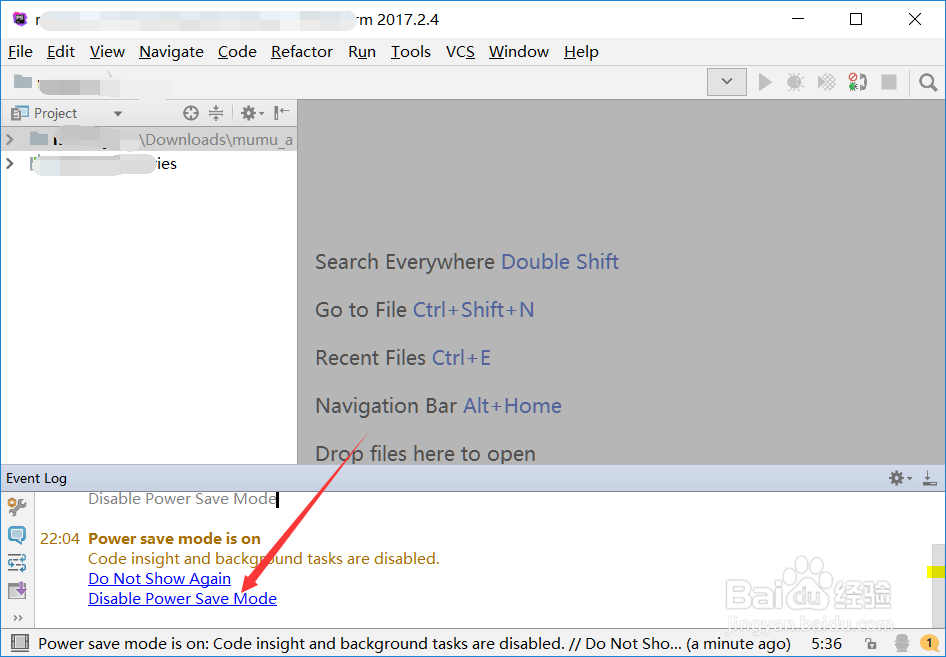Click the scroll to end icon in Event Log
Viewport: 946px width, 657px height.
pyautogui.click(x=17, y=590)
